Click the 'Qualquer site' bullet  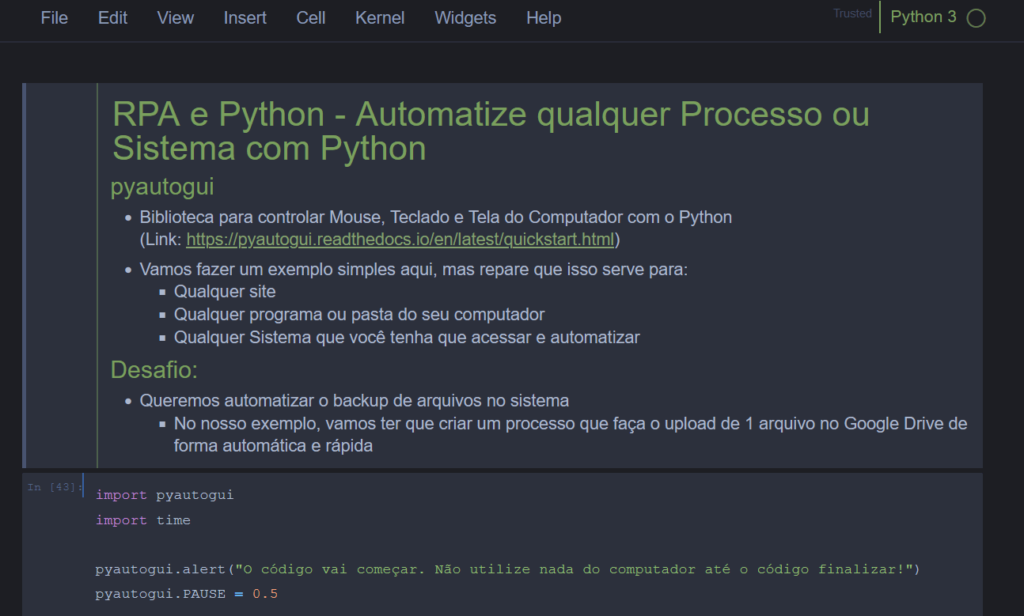tap(225, 291)
